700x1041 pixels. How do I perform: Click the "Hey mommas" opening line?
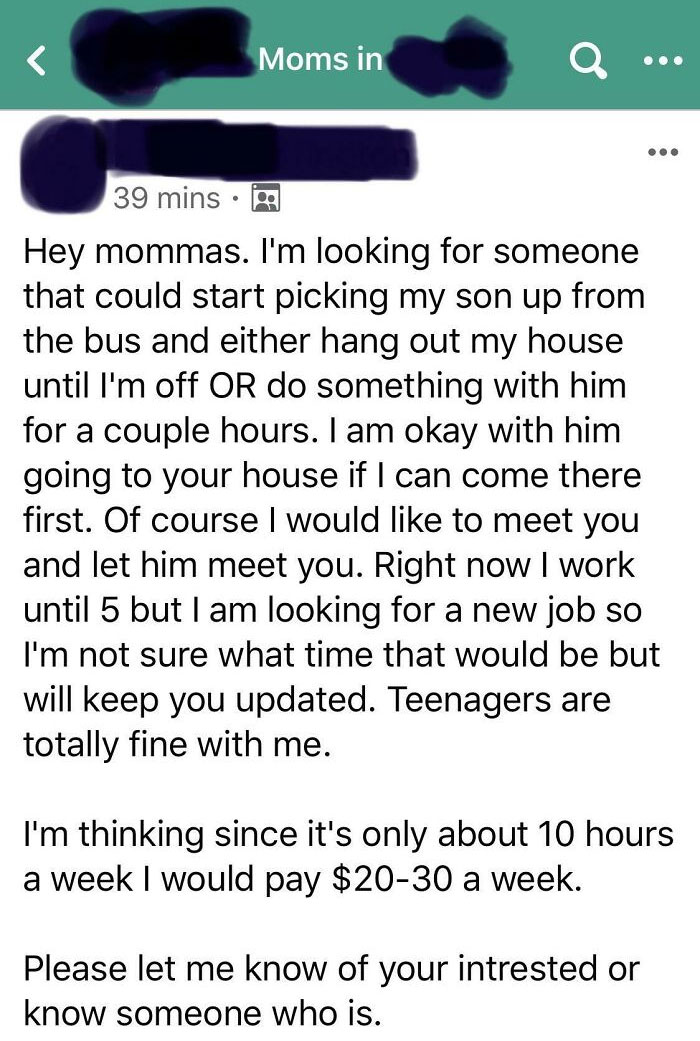(331, 252)
